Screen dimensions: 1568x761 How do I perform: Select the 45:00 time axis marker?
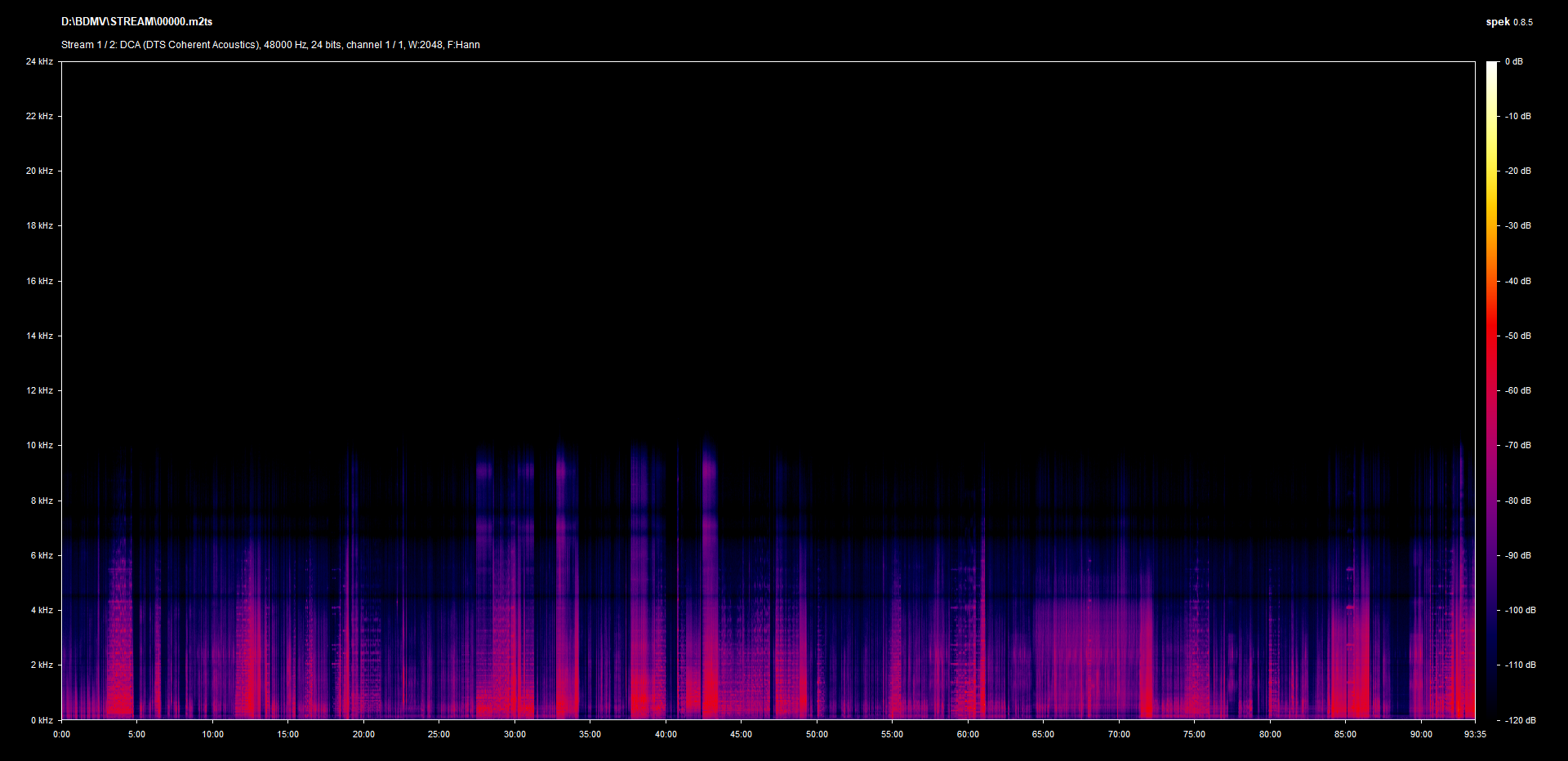click(x=741, y=734)
